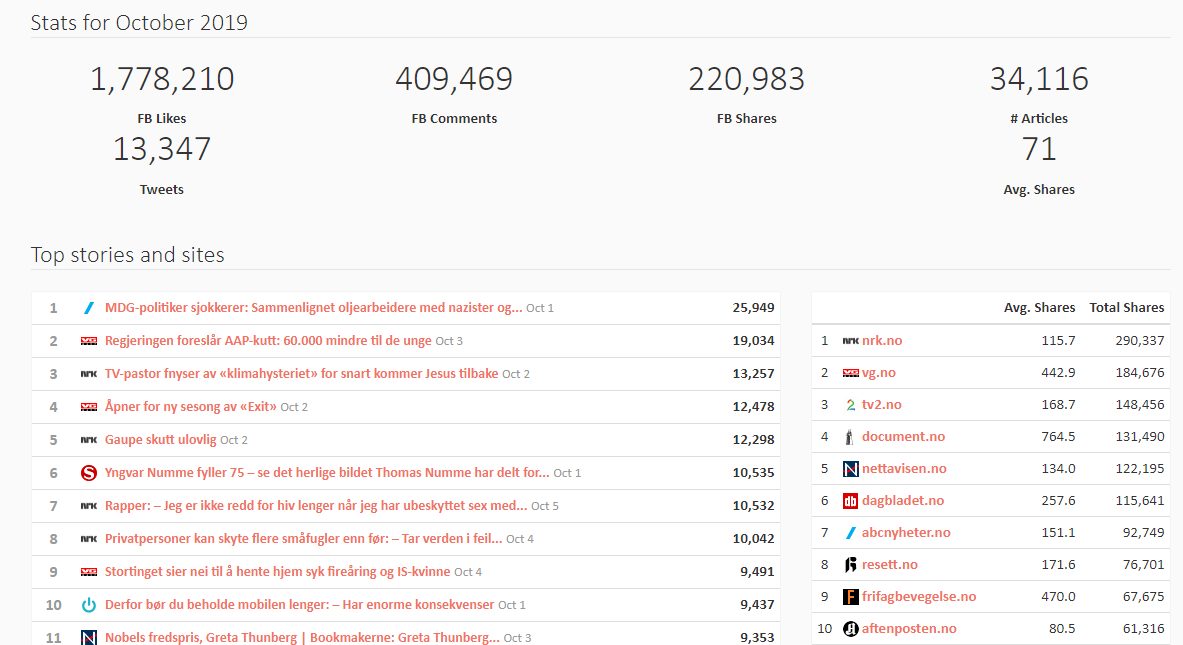Click the resett.no icon in sites table
The height and width of the screenshot is (645, 1183).
[x=851, y=565]
